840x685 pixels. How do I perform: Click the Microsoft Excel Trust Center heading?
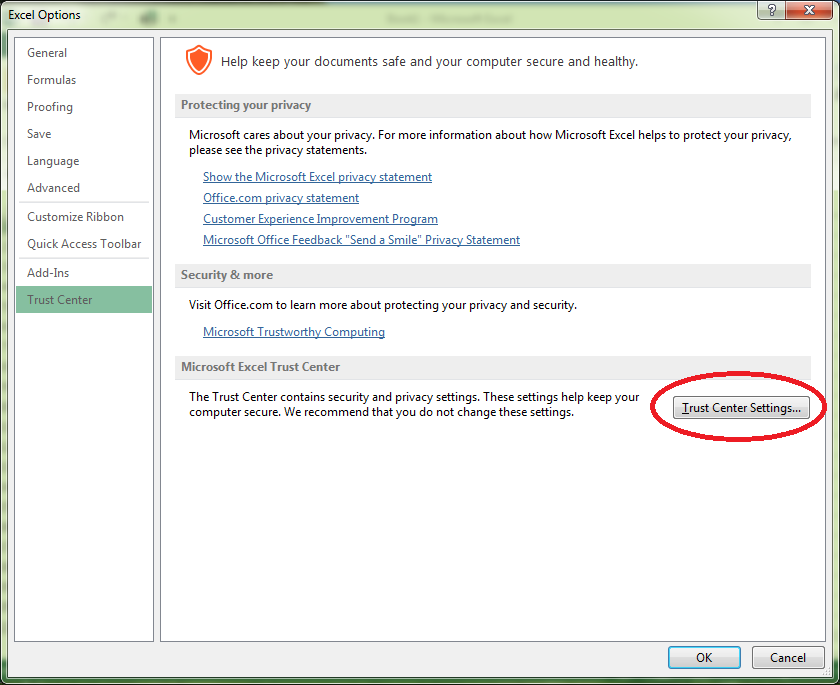coord(260,367)
